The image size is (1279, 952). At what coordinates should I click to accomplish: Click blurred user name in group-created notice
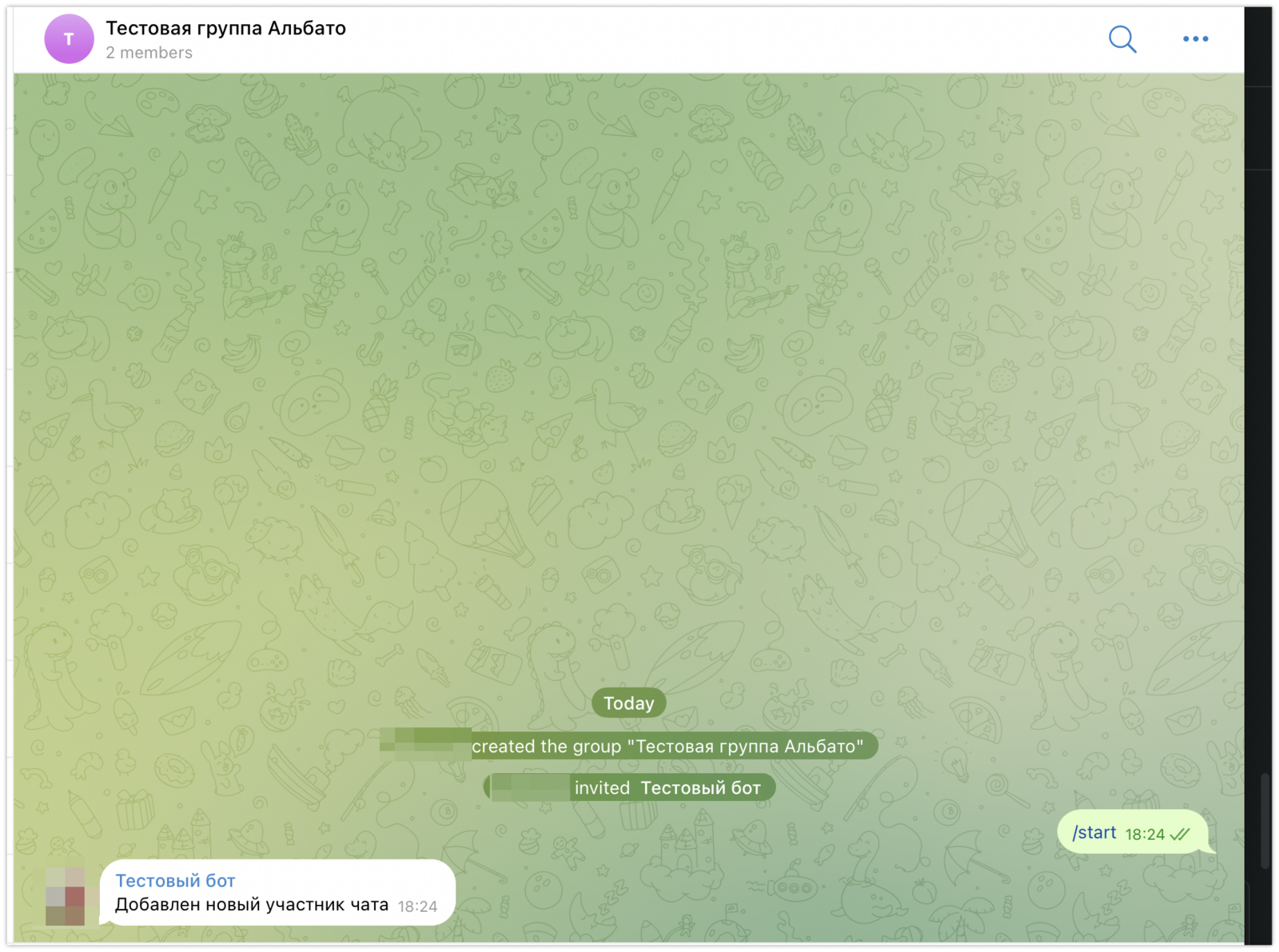(x=425, y=745)
